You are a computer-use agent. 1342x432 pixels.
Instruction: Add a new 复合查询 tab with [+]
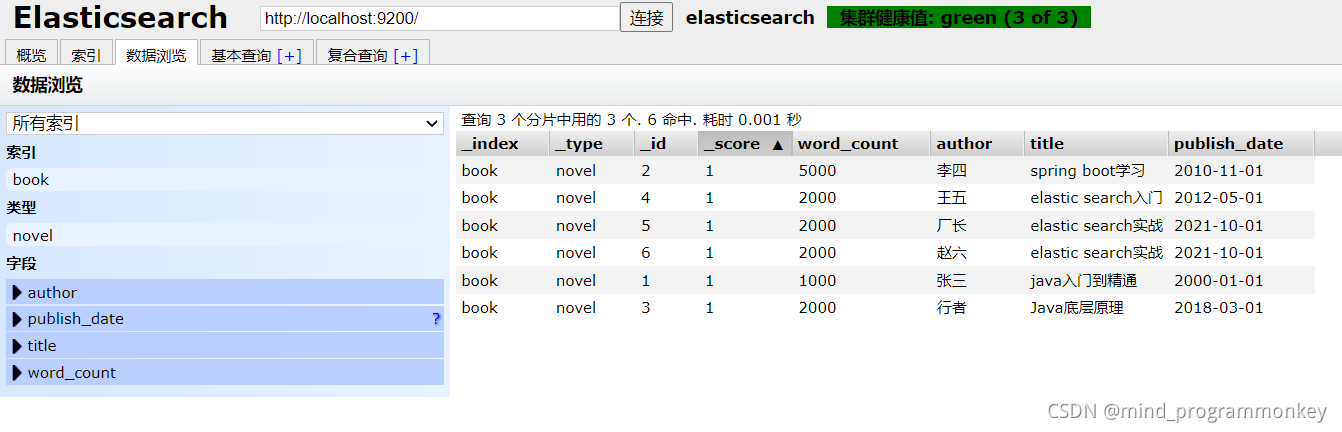point(406,56)
